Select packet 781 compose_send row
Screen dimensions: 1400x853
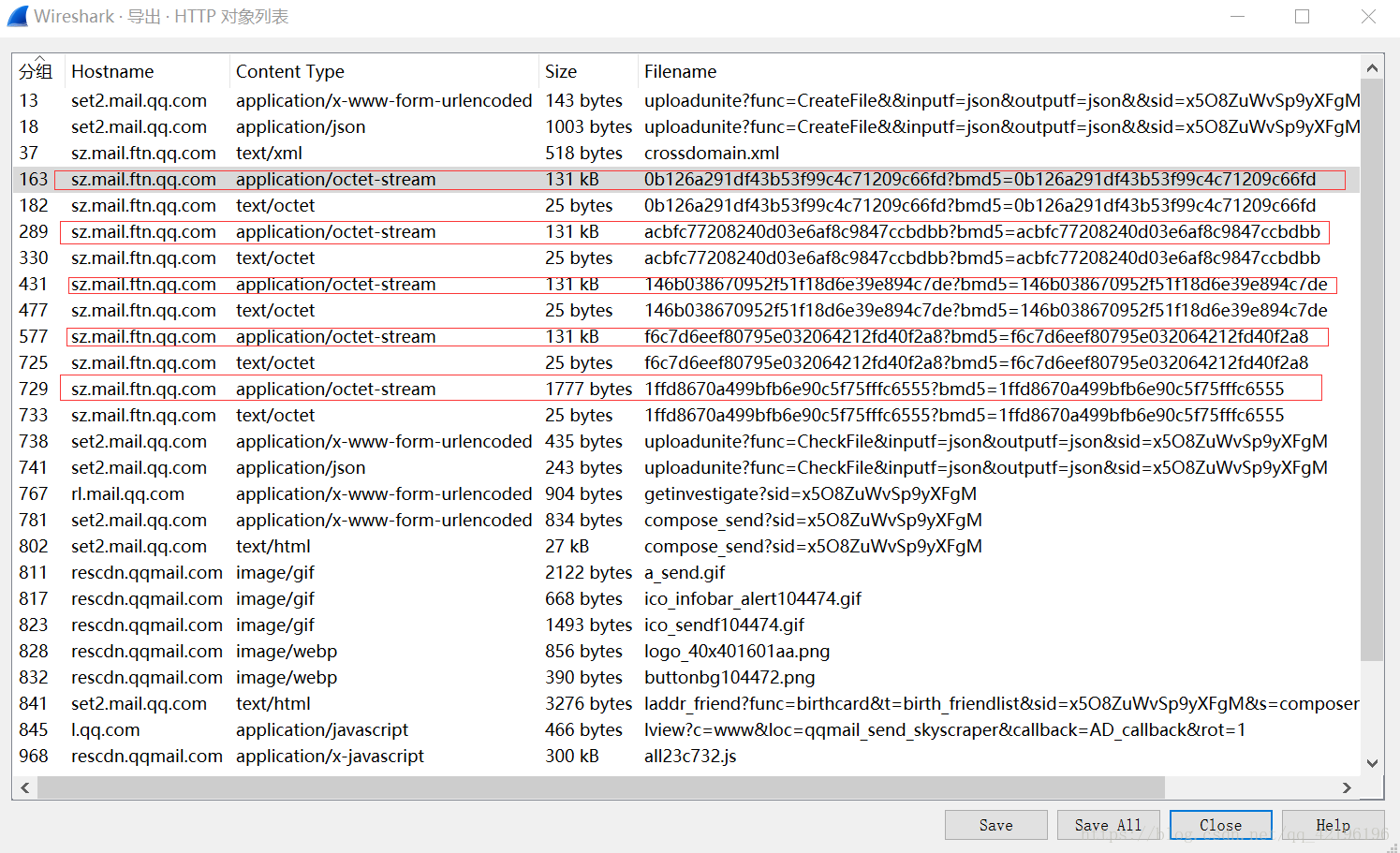(x=686, y=520)
